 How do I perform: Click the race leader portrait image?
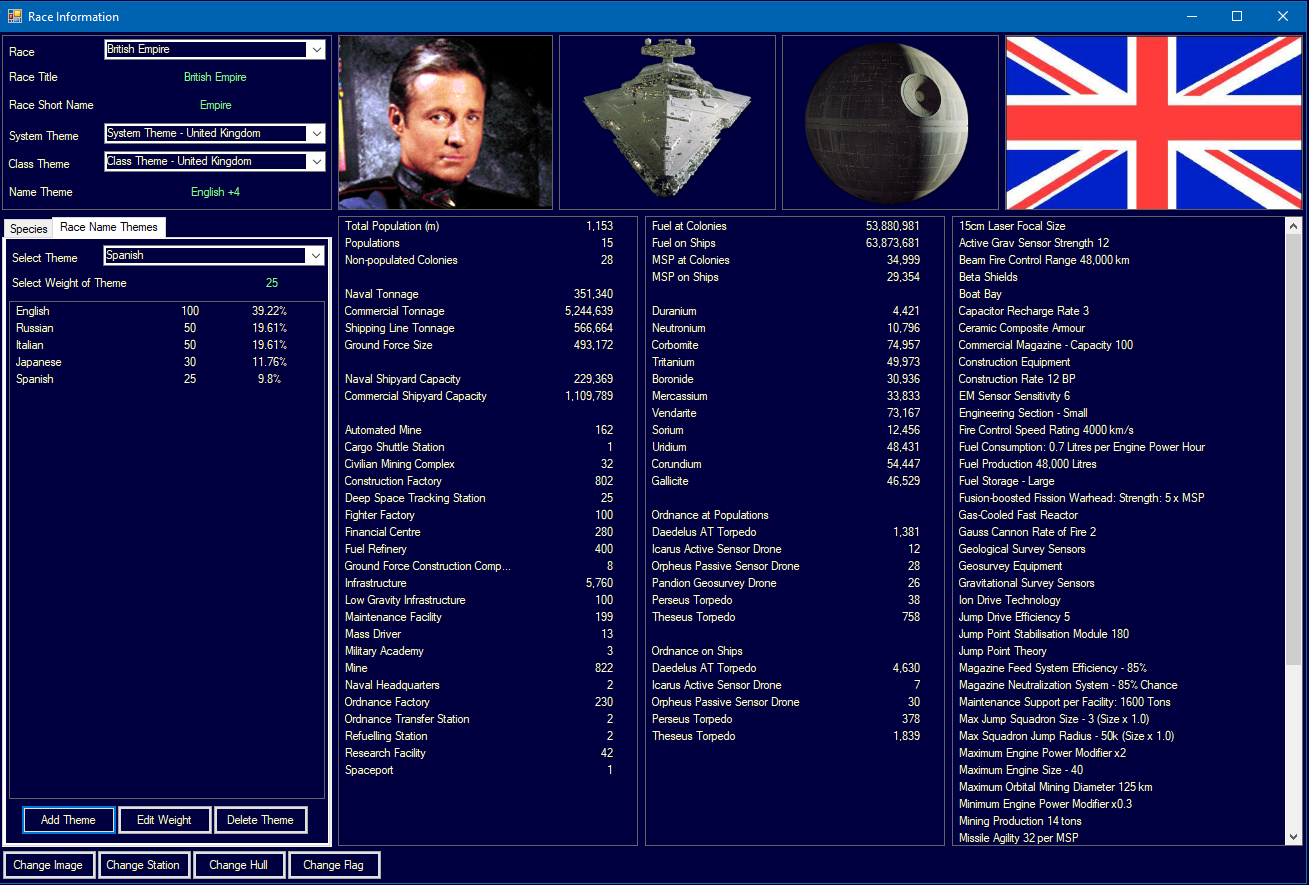[x=446, y=122]
